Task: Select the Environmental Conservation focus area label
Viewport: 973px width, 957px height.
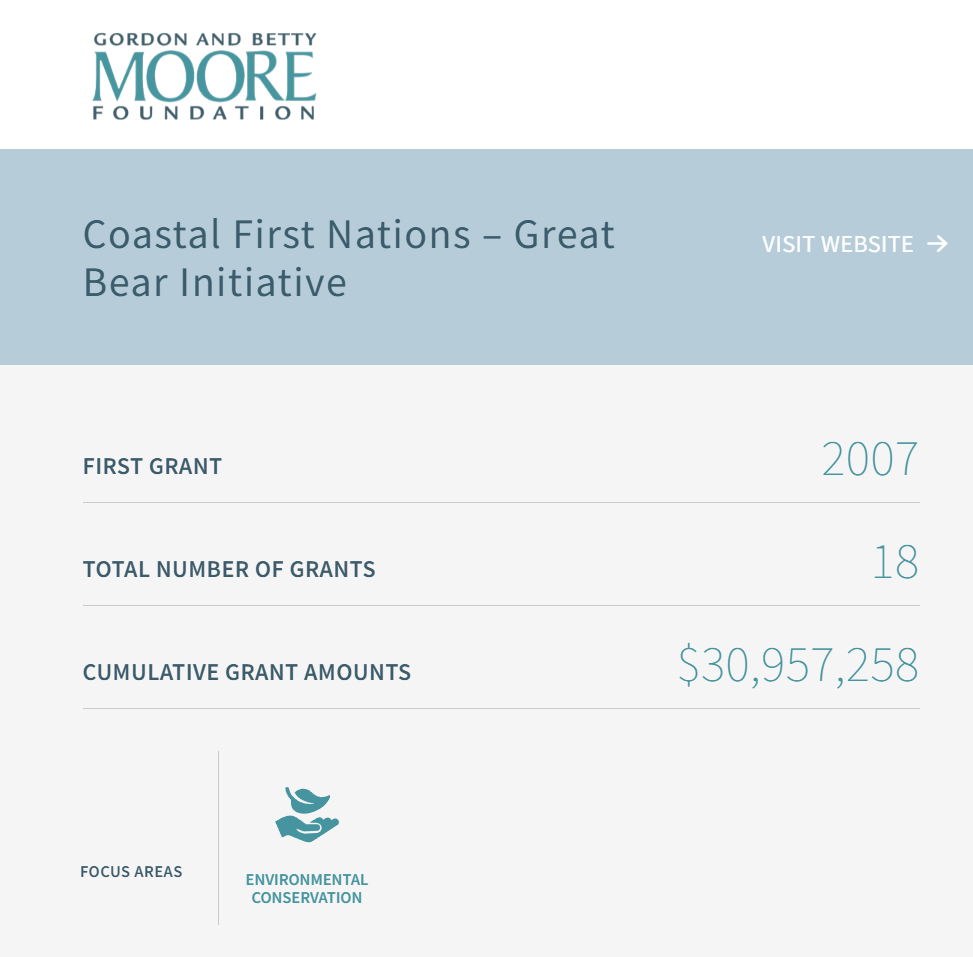Action: (307, 889)
